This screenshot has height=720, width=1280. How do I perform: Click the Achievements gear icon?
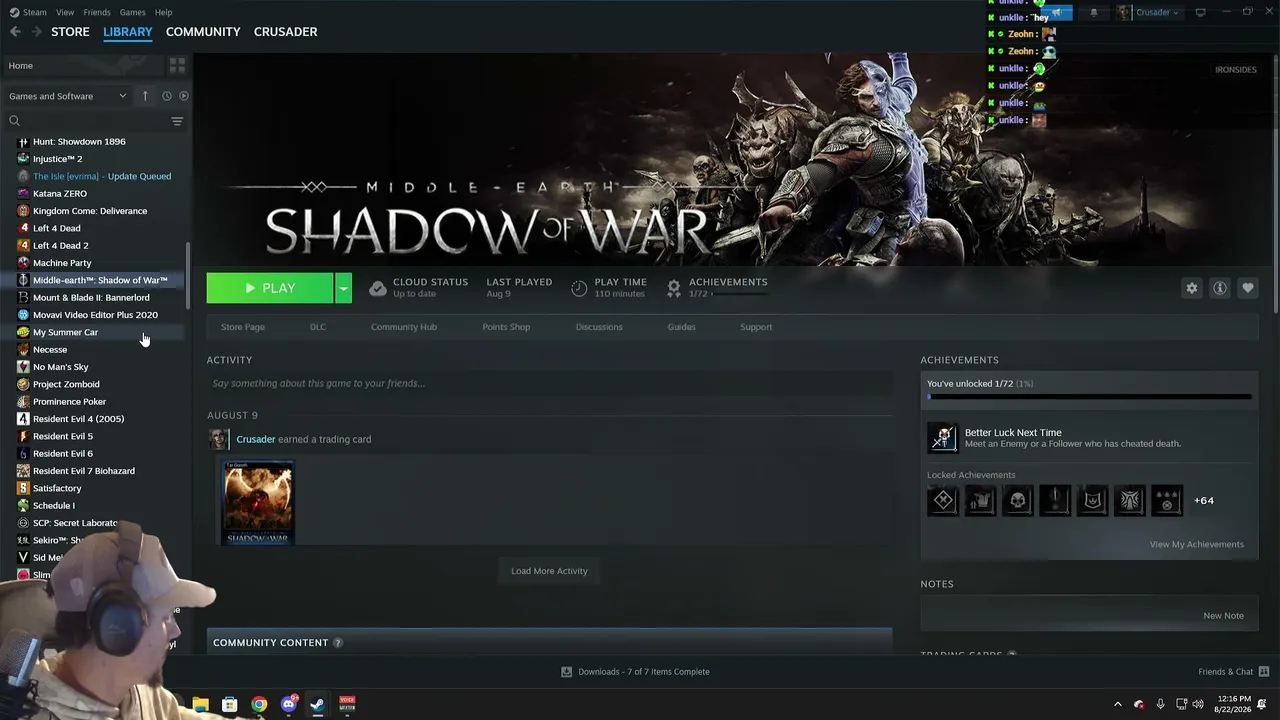(674, 288)
